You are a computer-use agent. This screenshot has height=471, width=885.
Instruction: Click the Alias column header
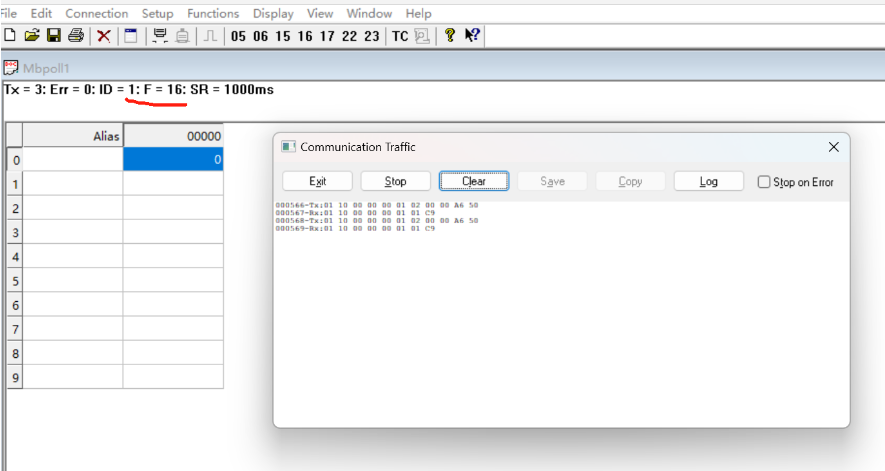pos(73,136)
